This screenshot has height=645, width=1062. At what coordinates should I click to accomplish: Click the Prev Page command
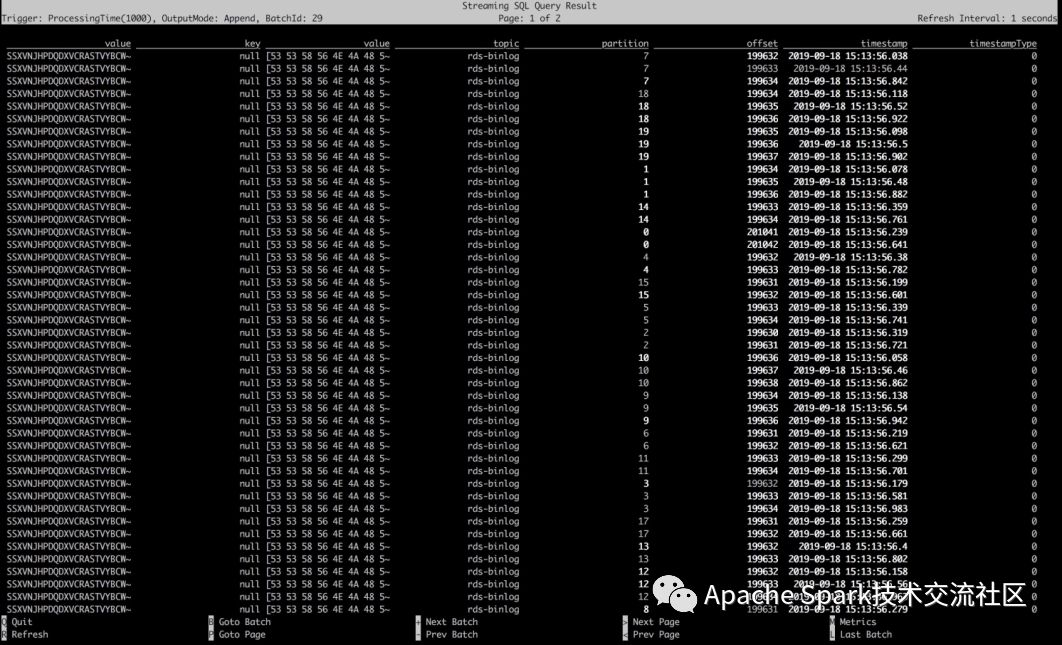[x=656, y=634]
